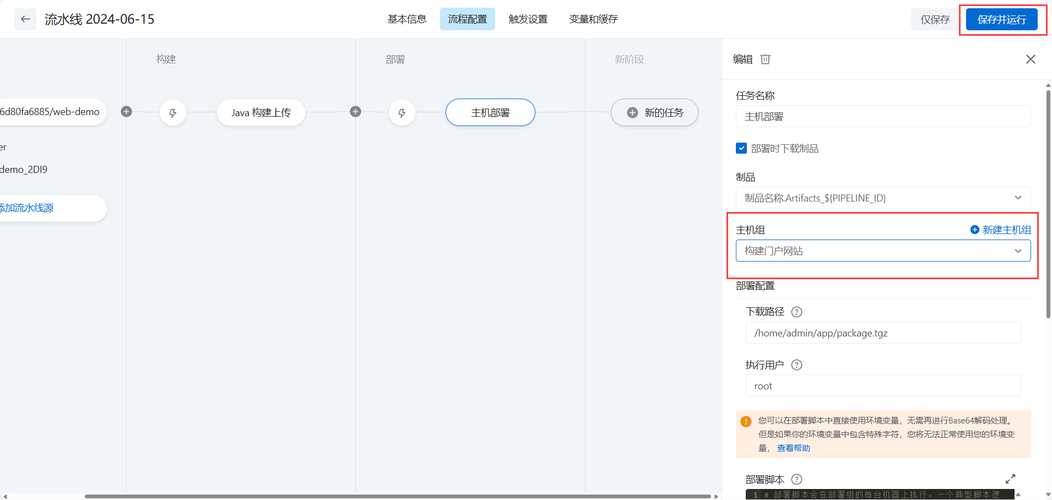Click 仅保存 button
The height and width of the screenshot is (500, 1052).
935,19
